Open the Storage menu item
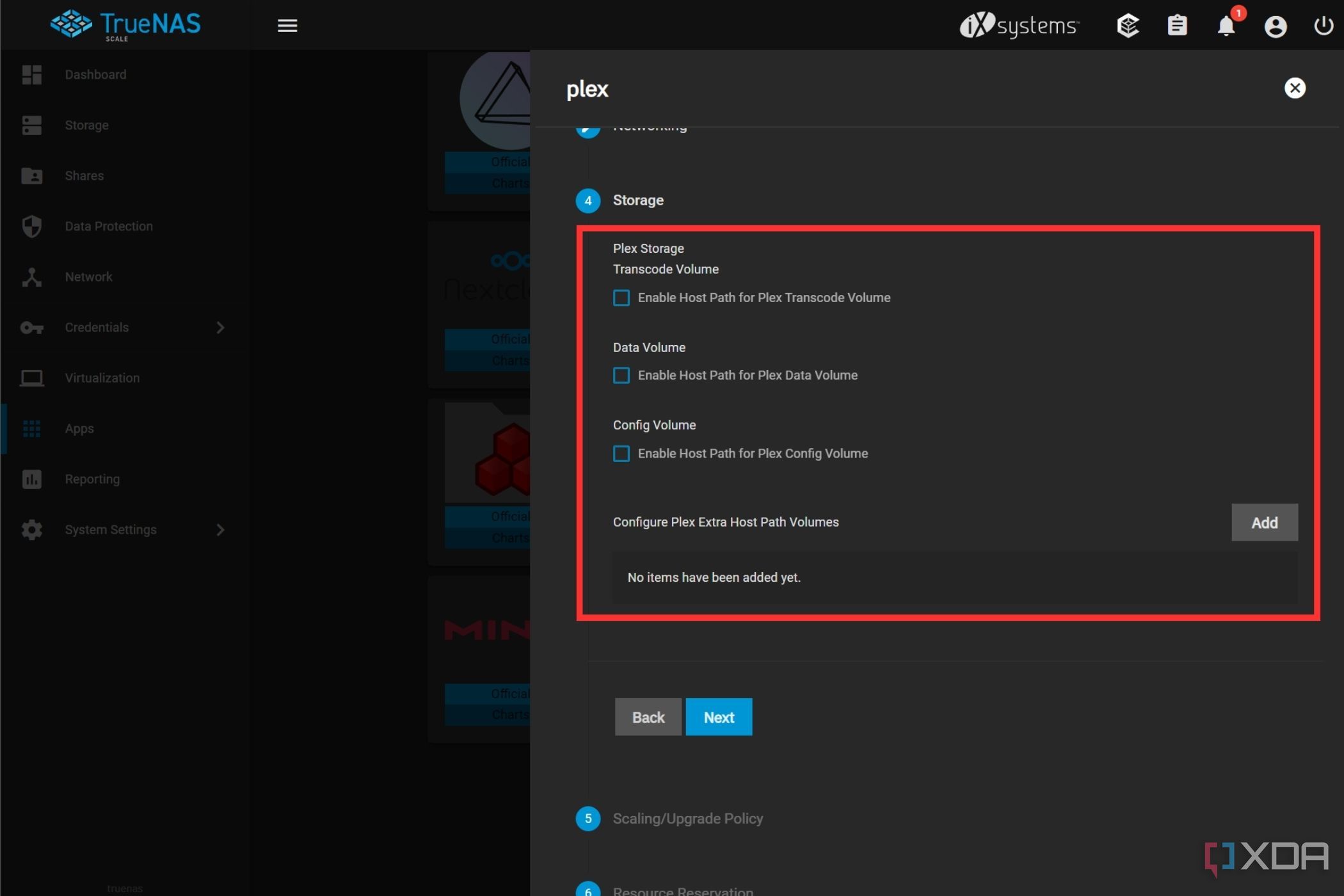This screenshot has height=896, width=1344. coord(86,125)
